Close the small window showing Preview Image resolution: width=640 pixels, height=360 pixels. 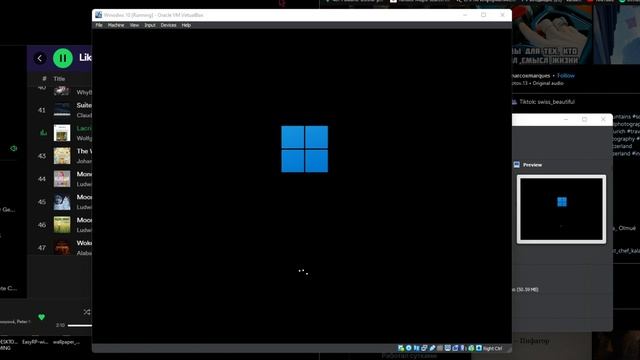tap(603, 119)
